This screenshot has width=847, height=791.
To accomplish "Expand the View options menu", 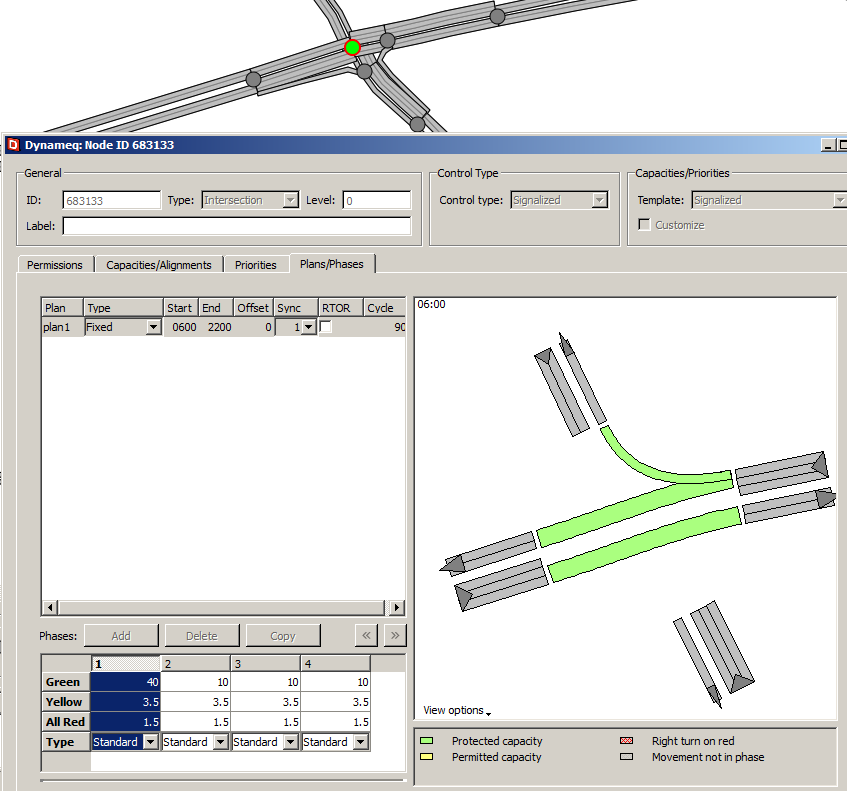I will 457,710.
